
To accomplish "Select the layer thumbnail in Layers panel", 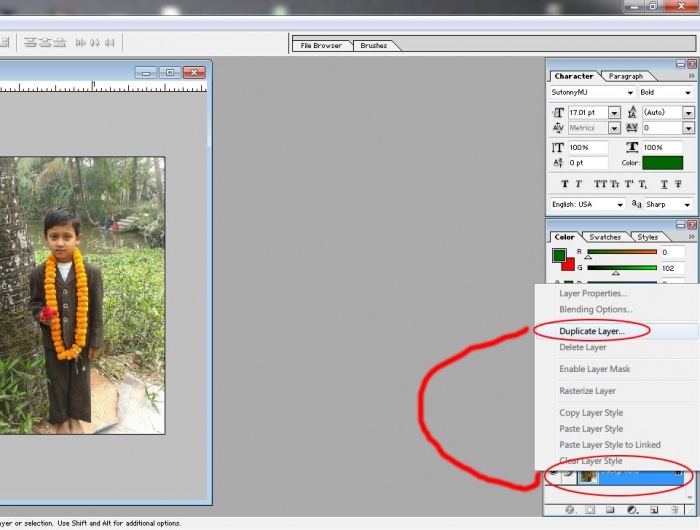I will coord(588,477).
